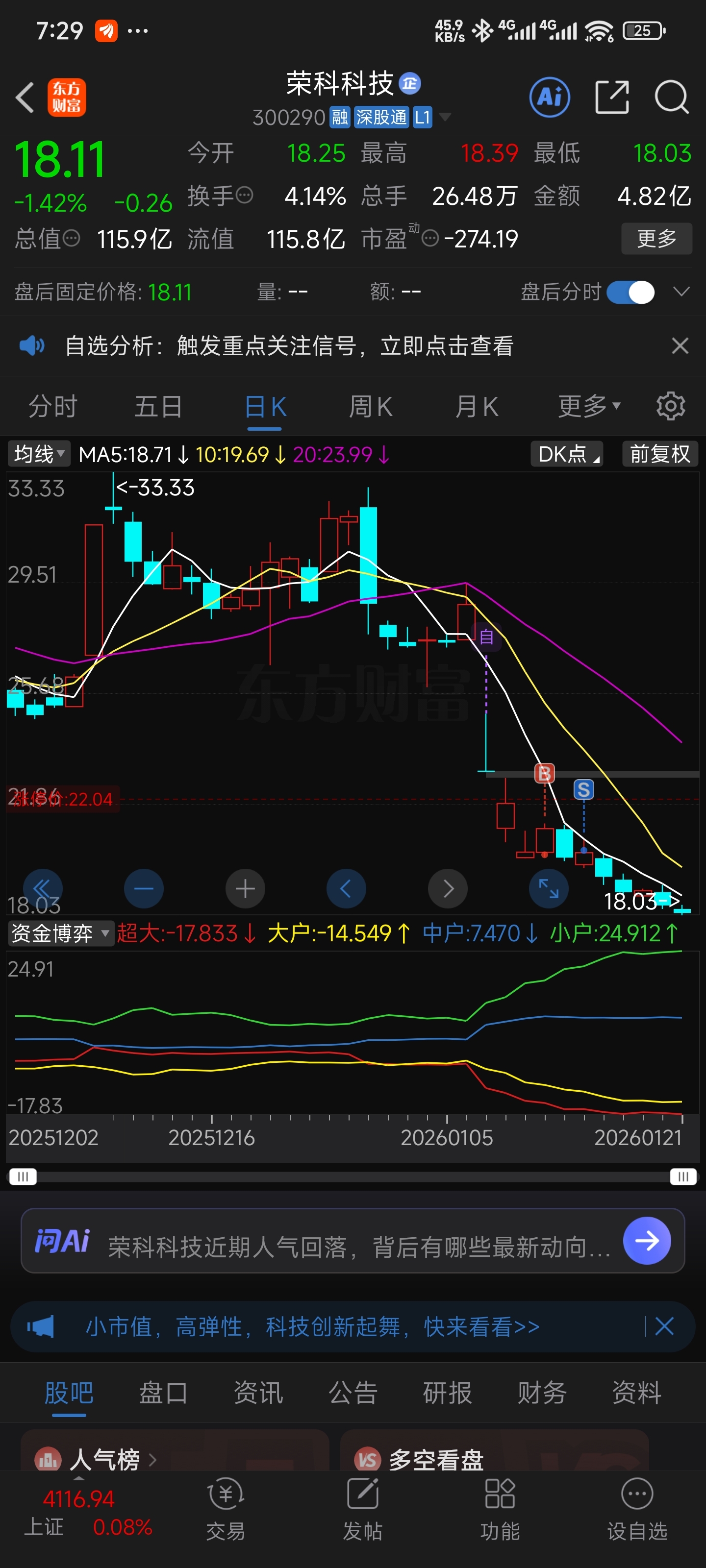Screen dimensions: 706x1568
Task: Submit the 问Ai question with arrow button
Action: 647,1240
